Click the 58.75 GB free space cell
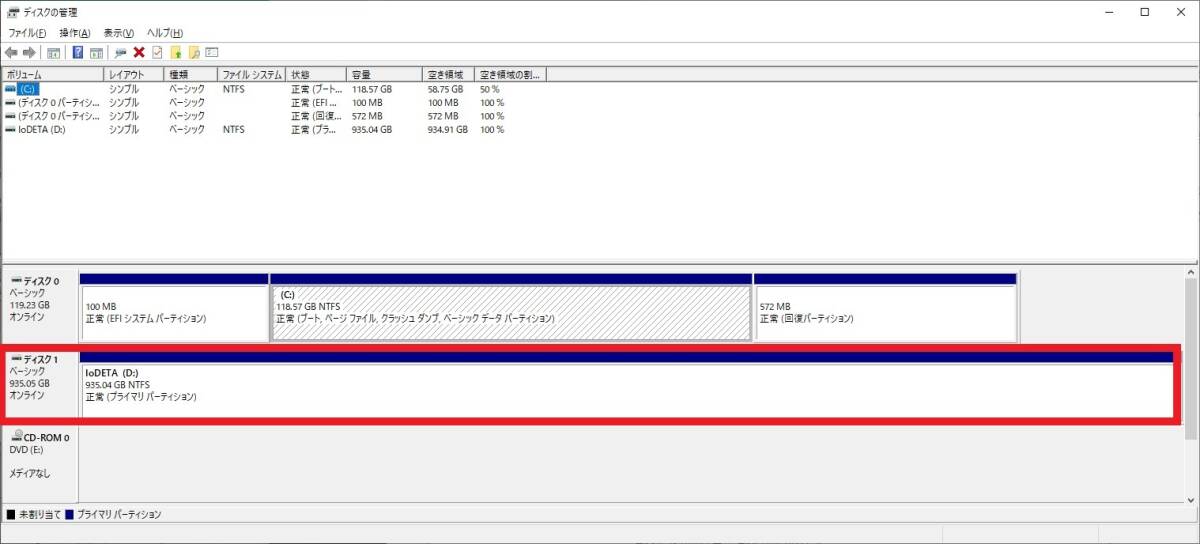Screen dimensions: 1200x544 point(447,89)
